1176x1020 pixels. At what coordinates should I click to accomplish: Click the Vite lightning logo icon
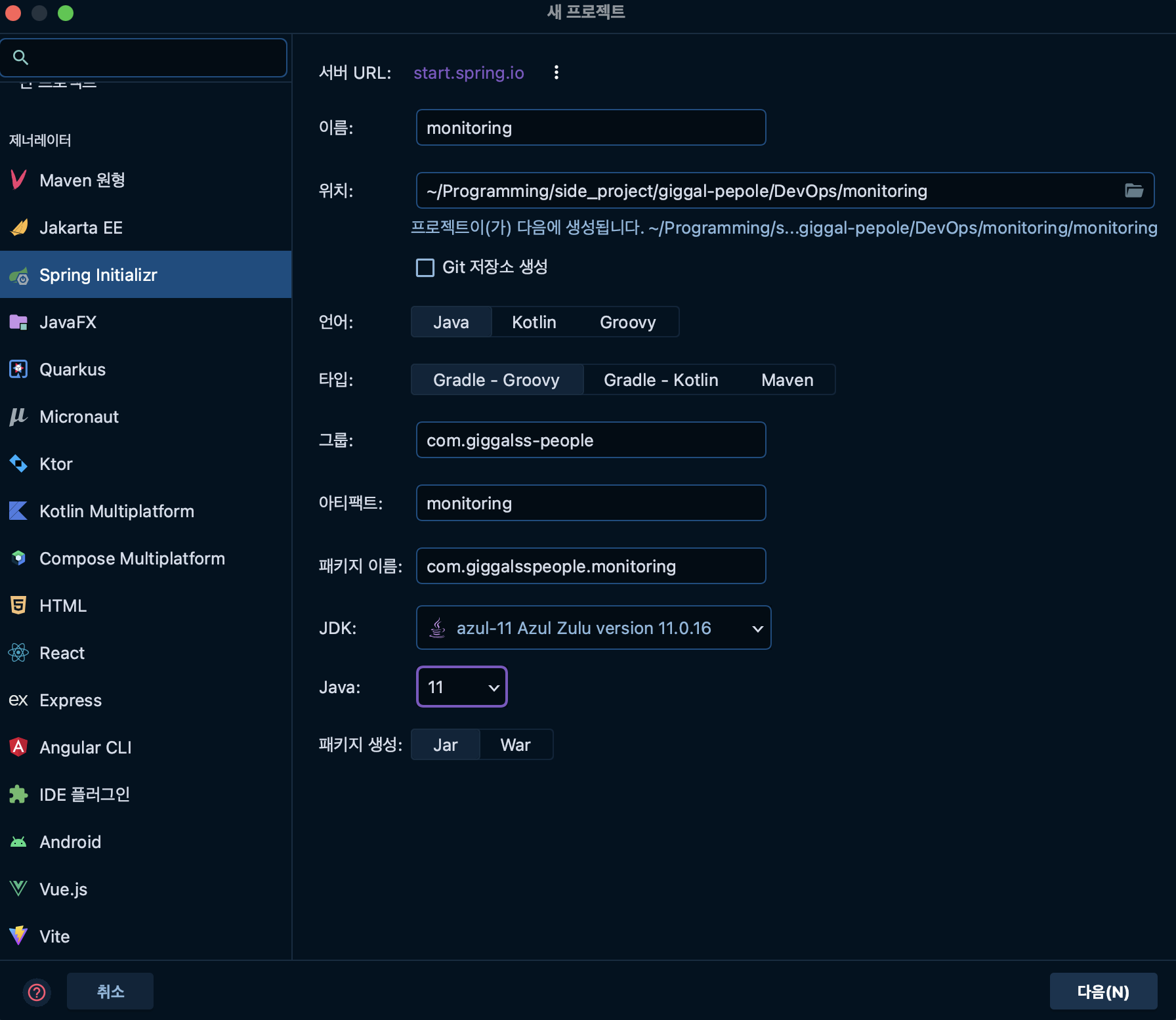18,936
